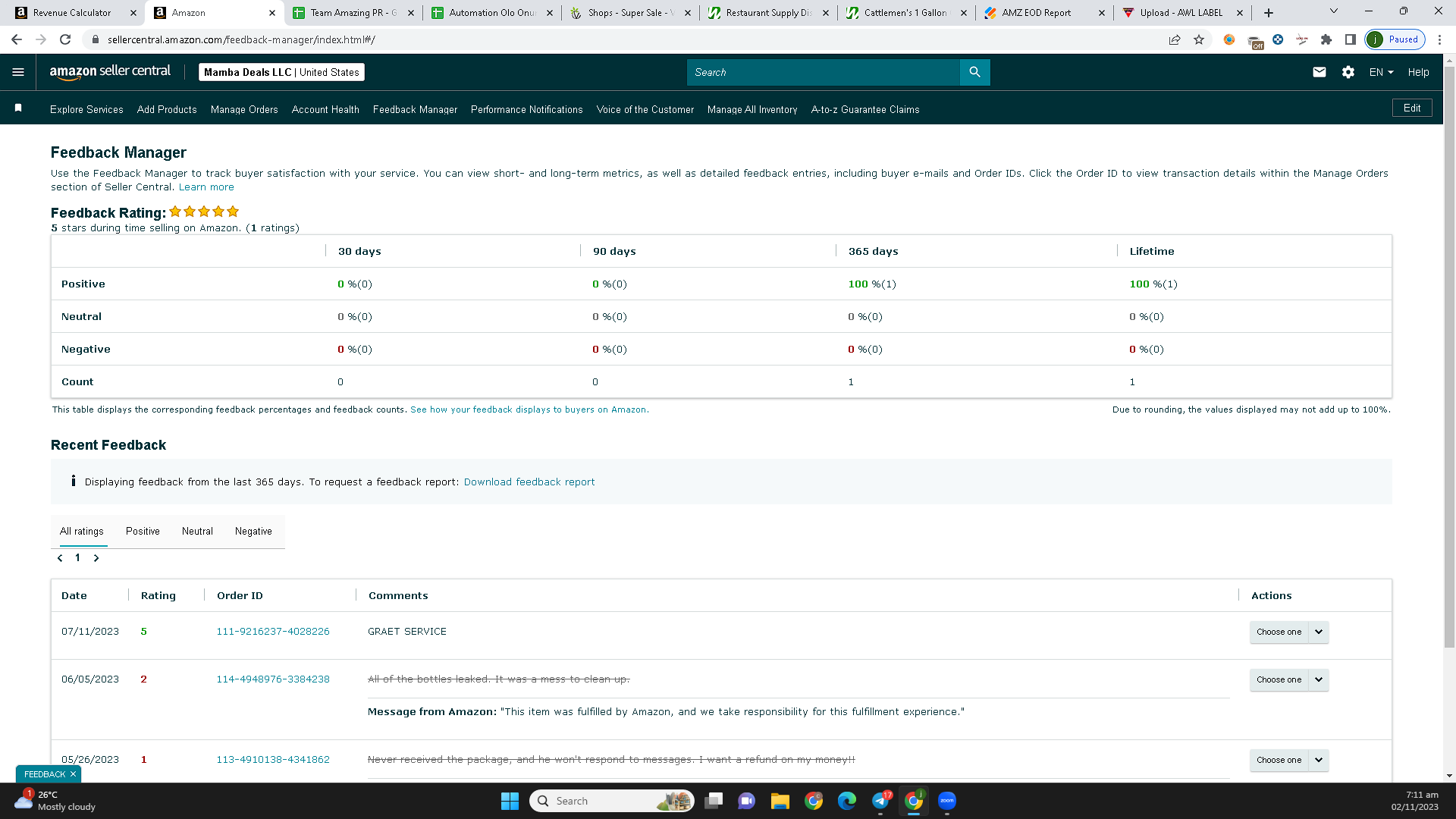Image resolution: width=1456 pixels, height=819 pixels.
Task: Open A-to-z Guarantee Claims menu item
Action: coord(865,109)
